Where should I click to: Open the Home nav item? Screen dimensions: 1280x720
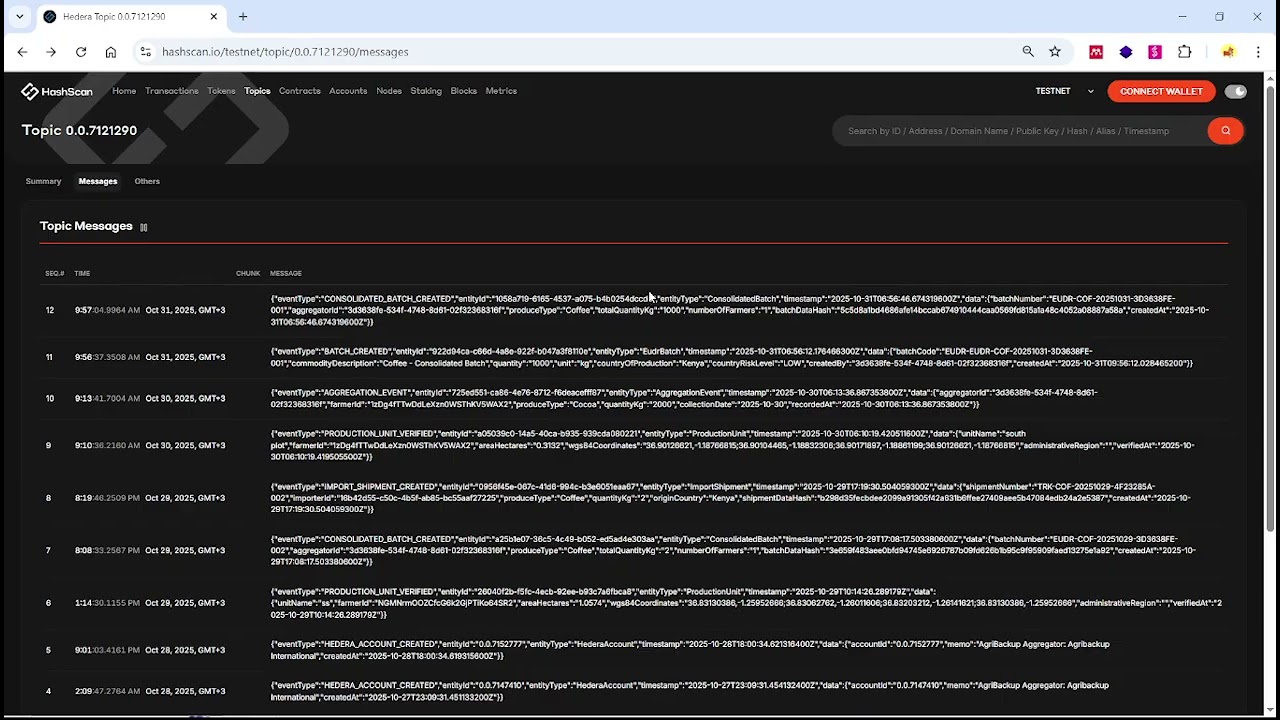pyautogui.click(x=124, y=91)
